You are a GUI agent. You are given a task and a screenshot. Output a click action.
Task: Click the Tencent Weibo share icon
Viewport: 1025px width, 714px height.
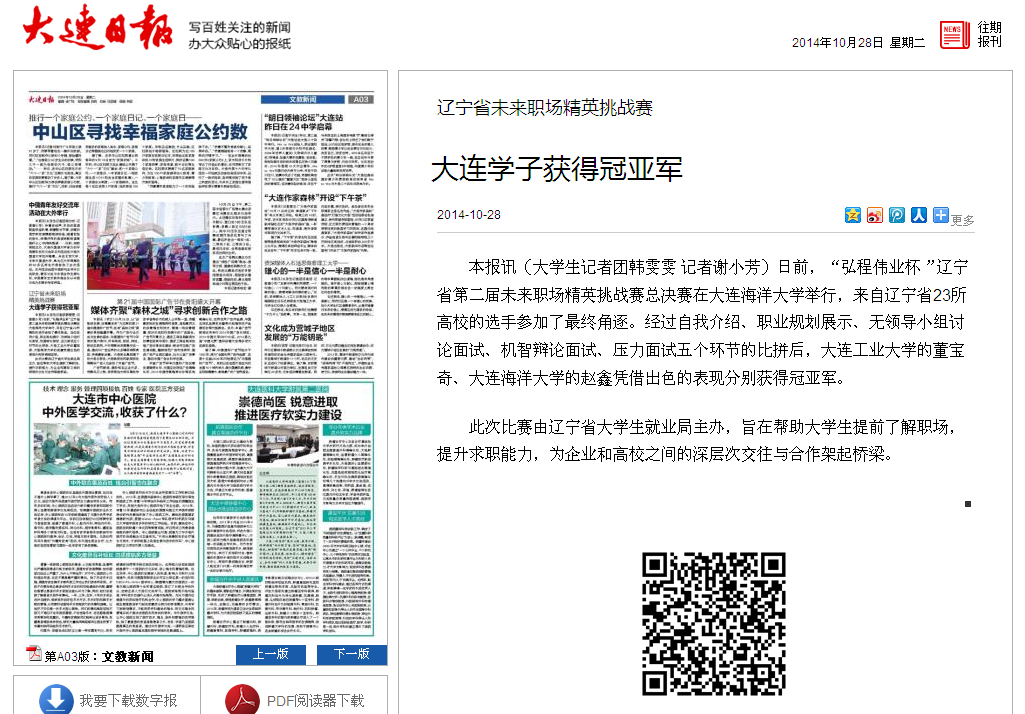[x=897, y=215]
